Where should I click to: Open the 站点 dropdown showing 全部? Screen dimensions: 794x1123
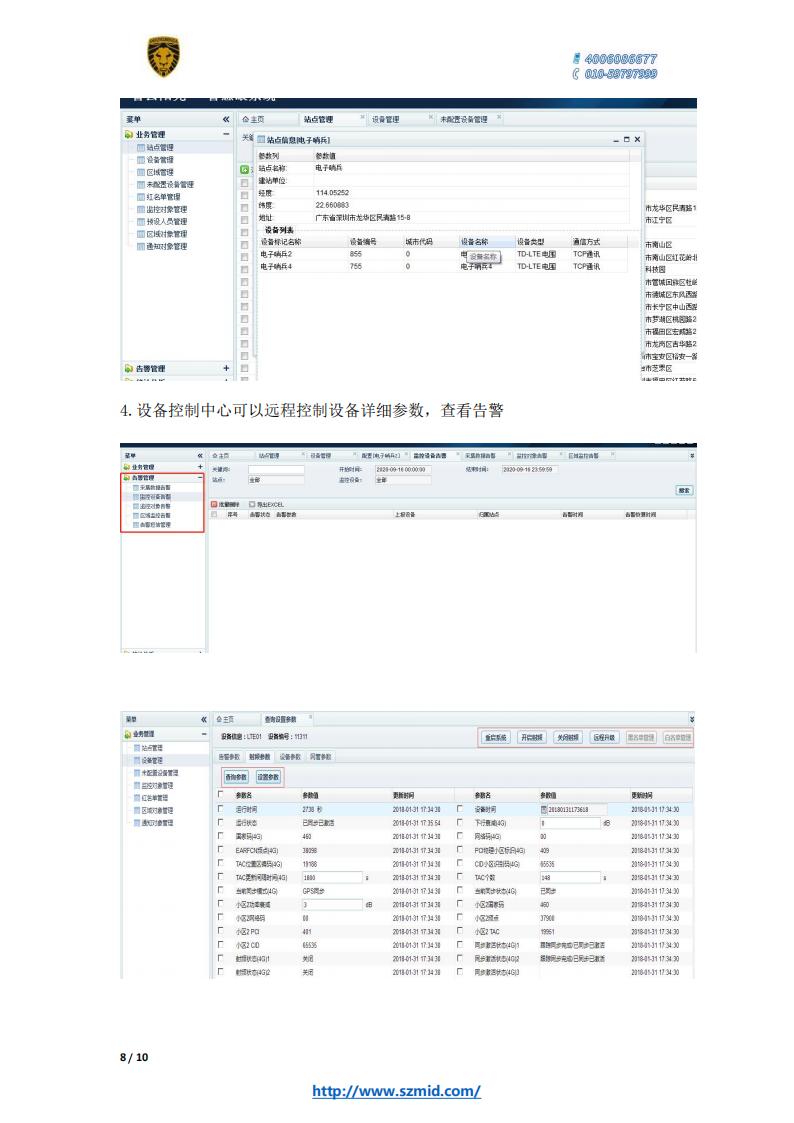coord(276,480)
